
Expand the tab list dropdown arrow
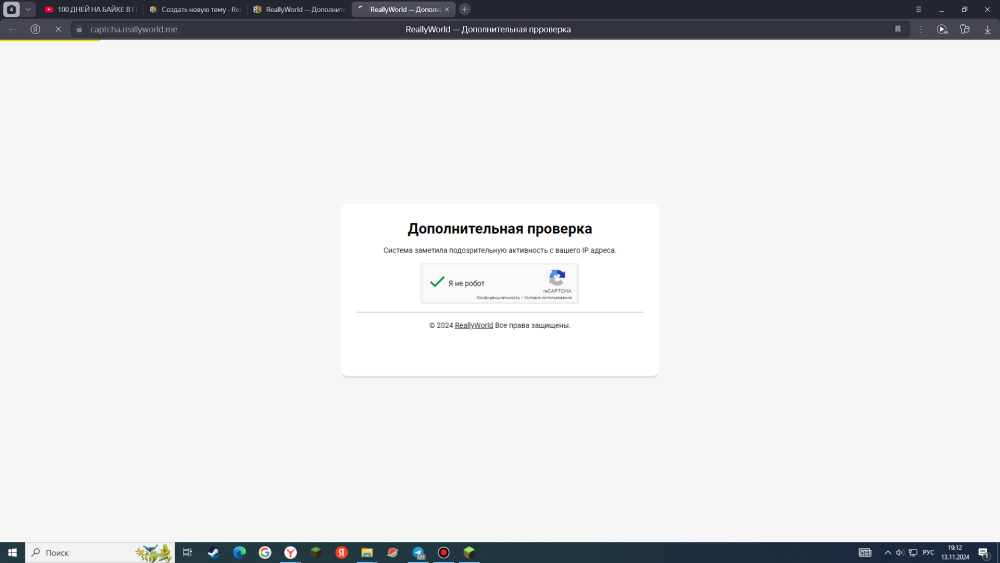28,10
